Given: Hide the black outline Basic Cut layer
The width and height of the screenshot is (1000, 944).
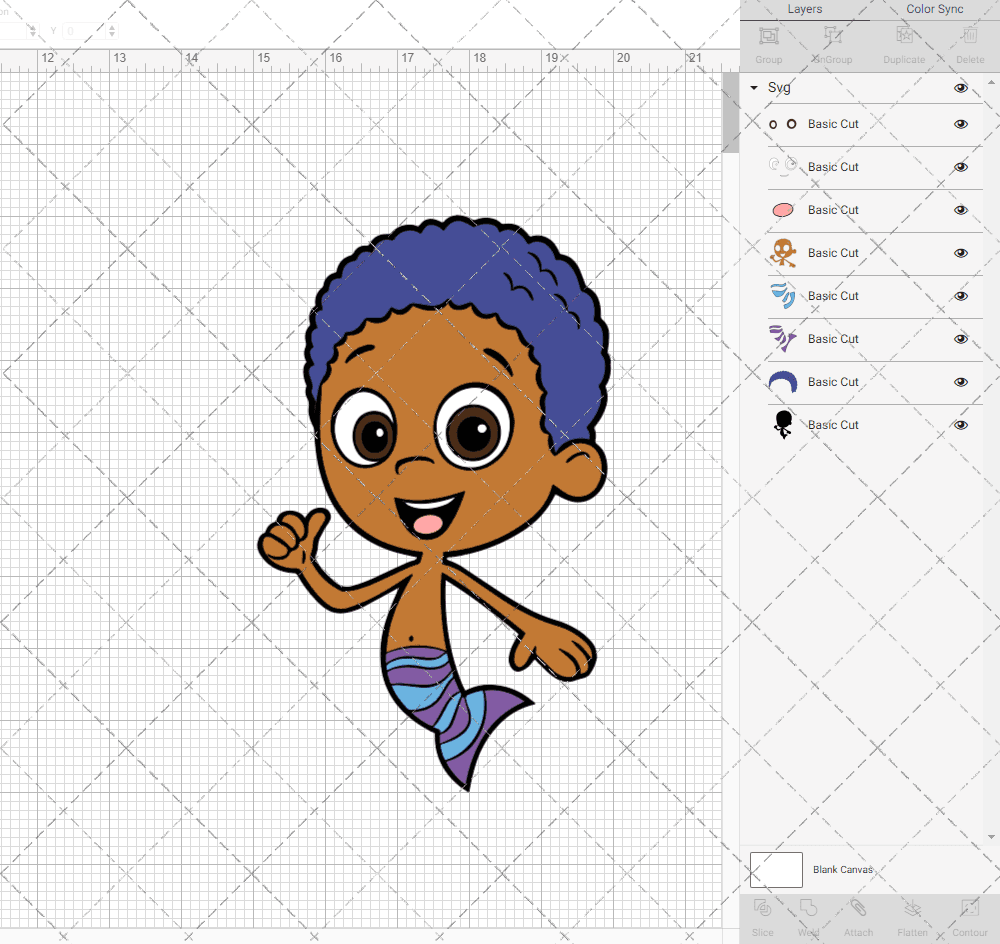Looking at the screenshot, I should pos(960,425).
